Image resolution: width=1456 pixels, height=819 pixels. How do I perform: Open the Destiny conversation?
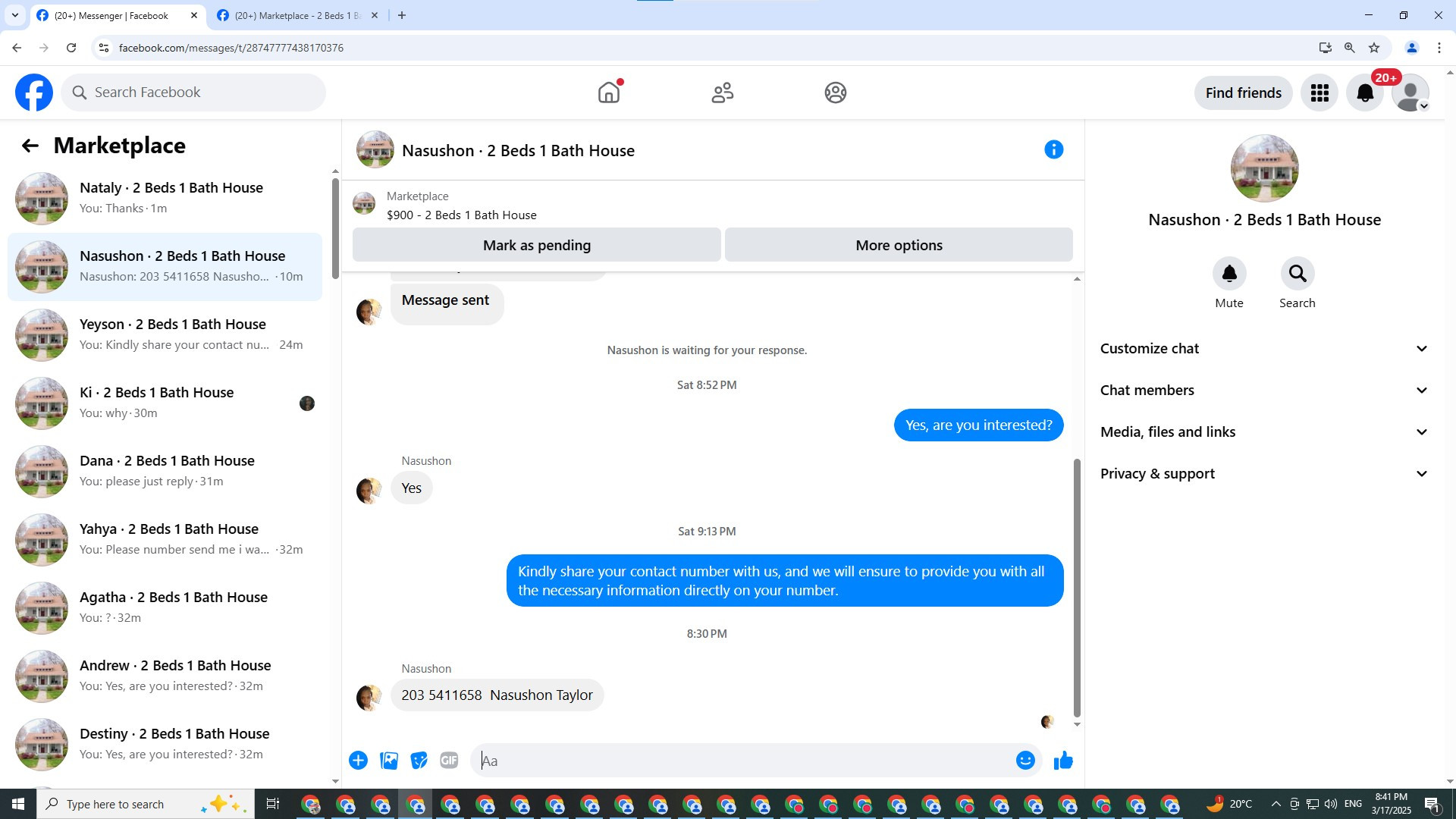pos(165,745)
